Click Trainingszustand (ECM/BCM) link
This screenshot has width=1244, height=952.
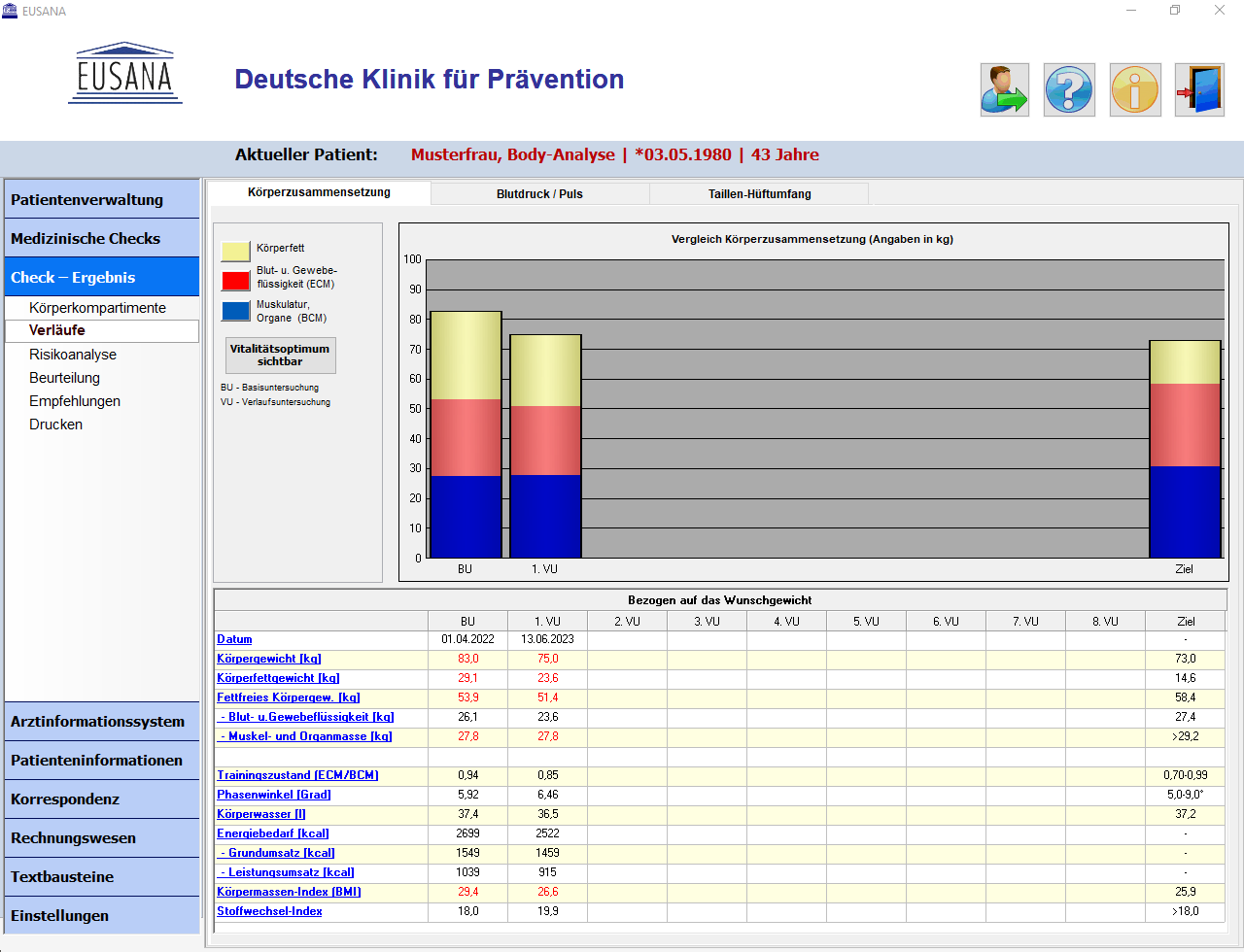pos(297,775)
